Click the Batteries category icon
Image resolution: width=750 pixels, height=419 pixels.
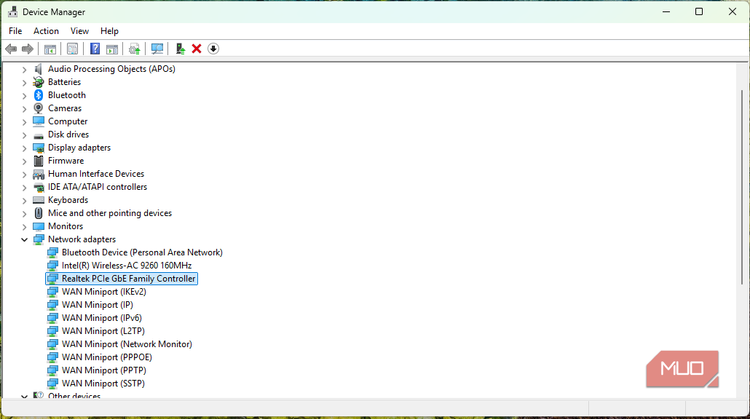tap(38, 82)
